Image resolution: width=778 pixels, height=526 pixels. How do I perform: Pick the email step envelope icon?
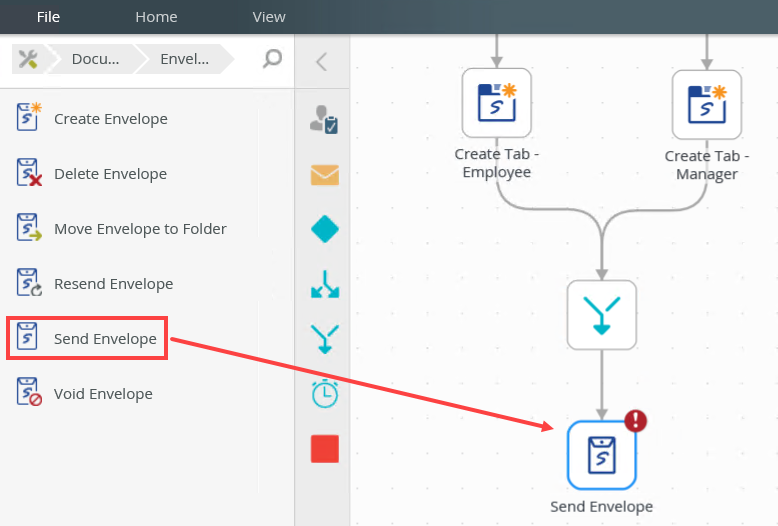click(325, 175)
